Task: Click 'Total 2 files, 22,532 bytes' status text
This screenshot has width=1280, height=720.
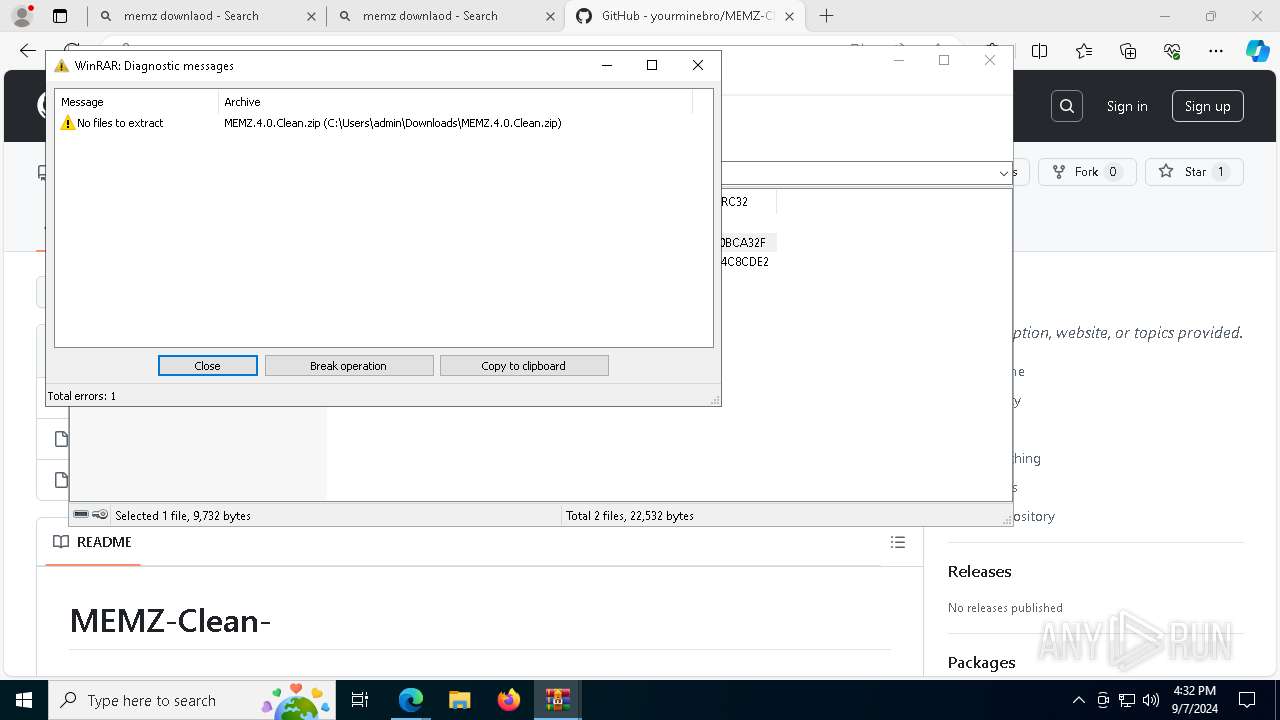Action: pyautogui.click(x=630, y=516)
